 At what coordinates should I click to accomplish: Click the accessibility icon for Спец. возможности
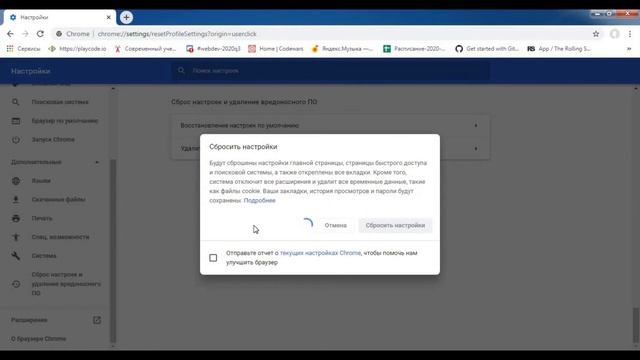pyautogui.click(x=16, y=237)
